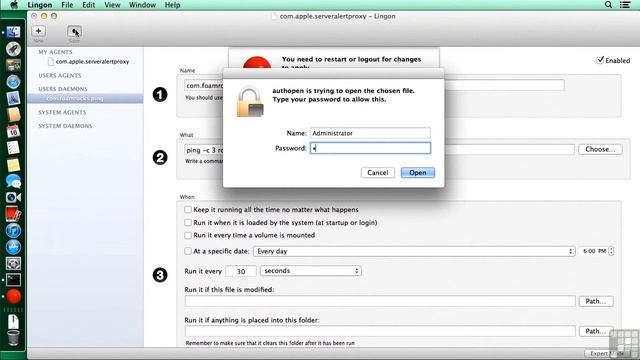Viewport: 640px width, 360px height.
Task: Check Run it when loaded by system
Action: point(188,222)
